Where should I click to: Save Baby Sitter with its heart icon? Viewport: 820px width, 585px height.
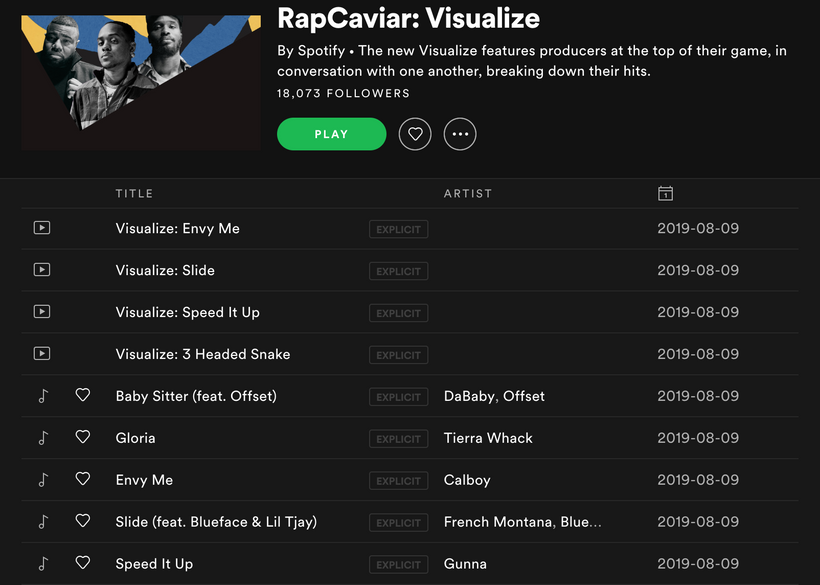tap(83, 395)
